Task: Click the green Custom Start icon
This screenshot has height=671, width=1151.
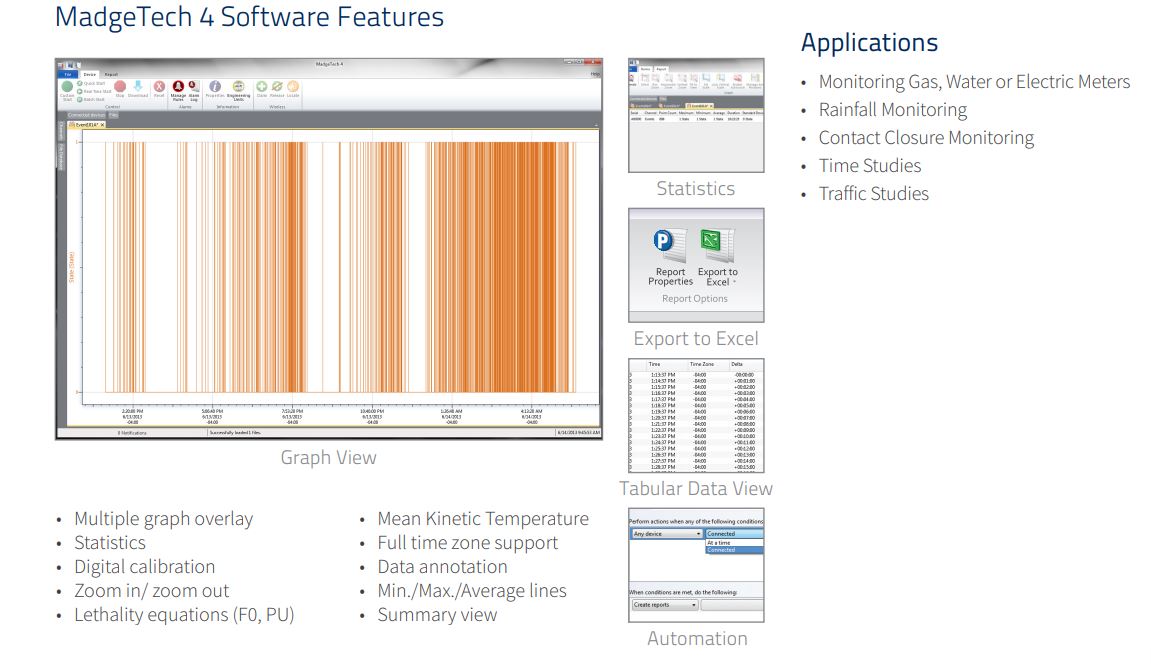Action: pos(67,87)
